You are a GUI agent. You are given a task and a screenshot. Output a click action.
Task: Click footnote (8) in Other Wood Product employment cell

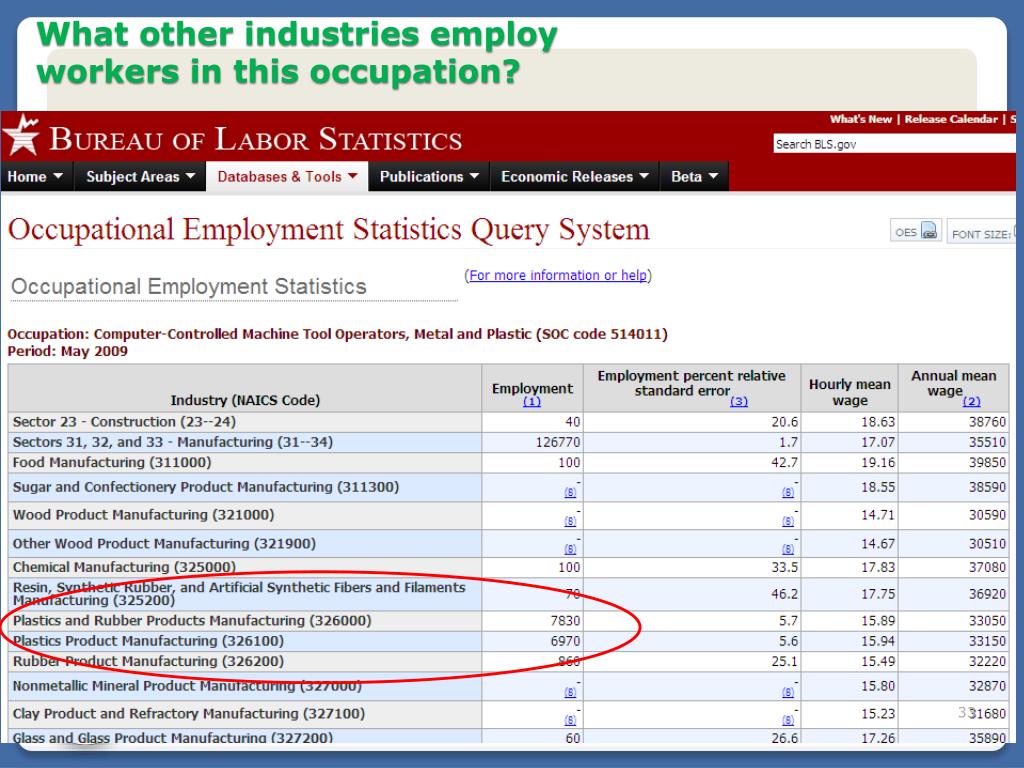click(570, 549)
